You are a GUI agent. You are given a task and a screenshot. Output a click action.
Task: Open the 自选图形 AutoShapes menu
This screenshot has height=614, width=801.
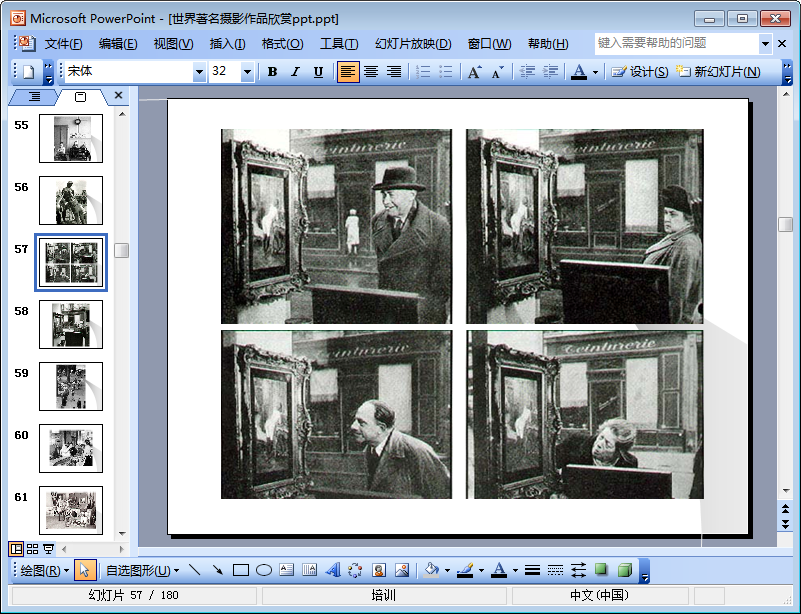coord(142,570)
